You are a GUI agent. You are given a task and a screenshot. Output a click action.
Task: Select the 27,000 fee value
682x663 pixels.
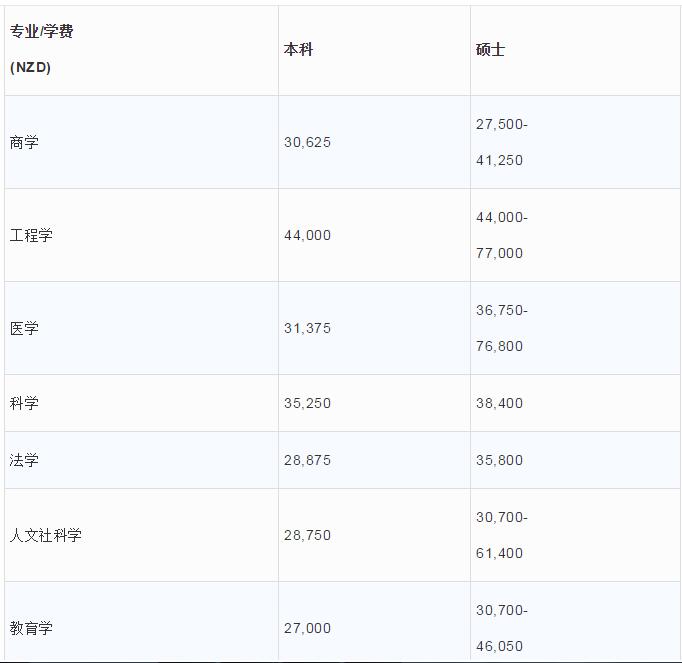(307, 628)
